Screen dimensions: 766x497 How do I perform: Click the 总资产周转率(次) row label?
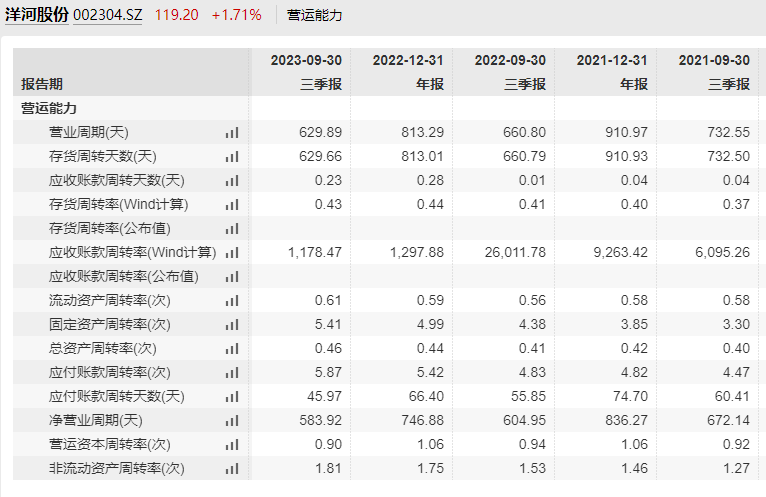pyautogui.click(x=103, y=348)
